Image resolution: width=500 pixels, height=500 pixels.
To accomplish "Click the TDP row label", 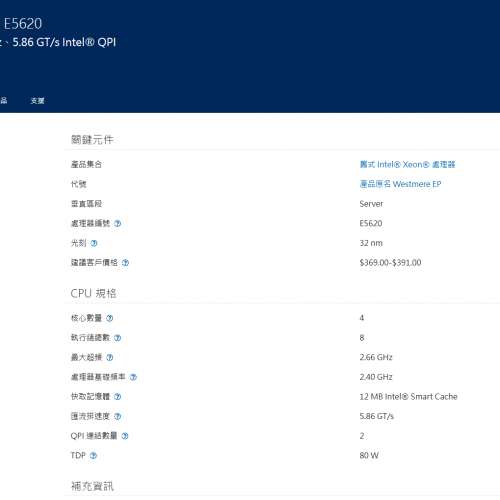I will click(x=78, y=456).
